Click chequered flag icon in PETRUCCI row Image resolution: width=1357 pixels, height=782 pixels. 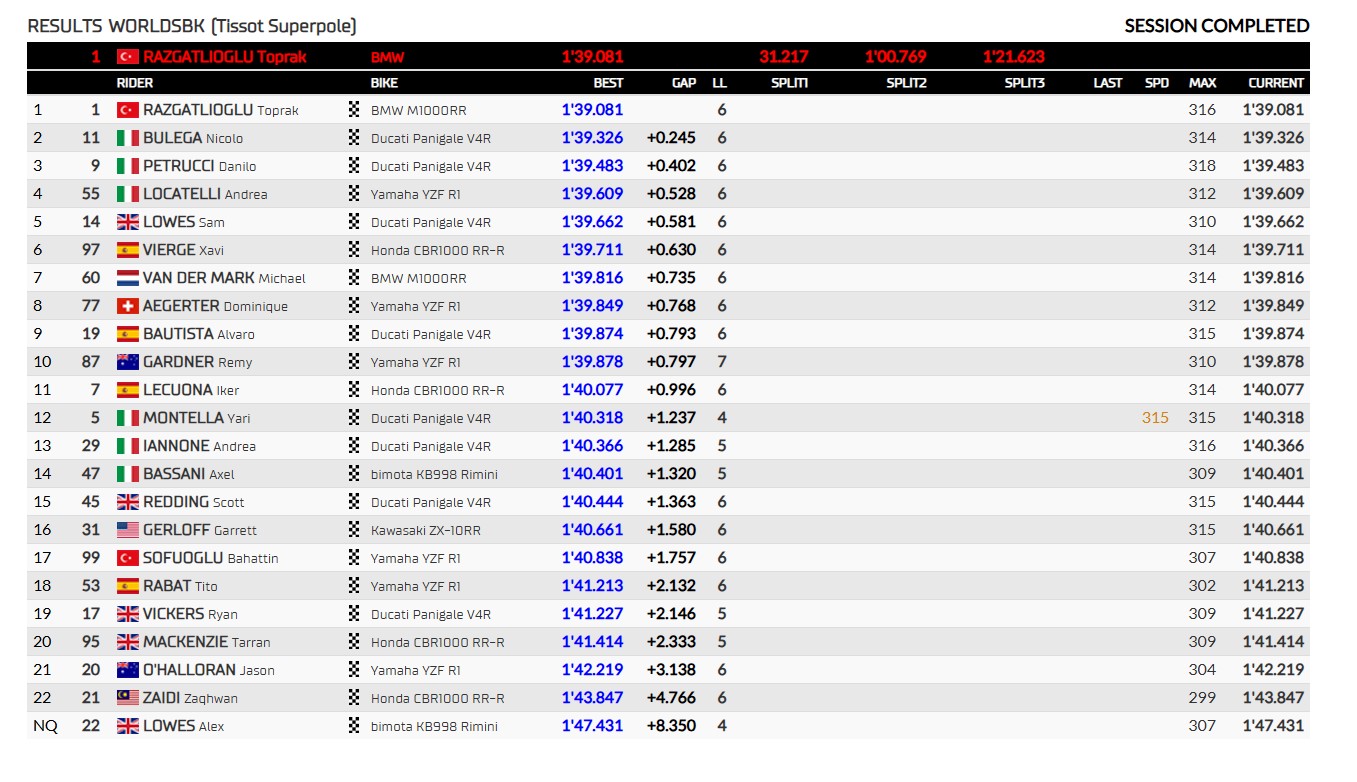point(353,166)
